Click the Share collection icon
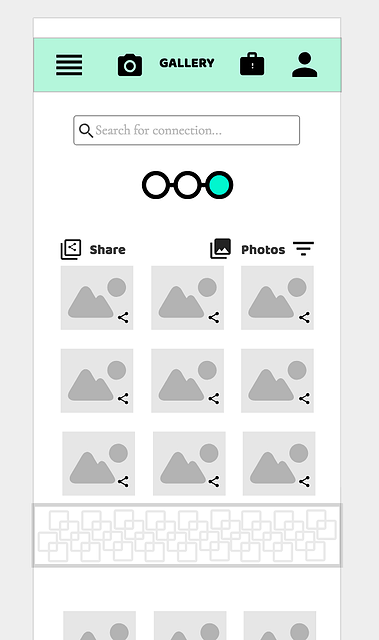The height and width of the screenshot is (640, 379). tap(71, 249)
